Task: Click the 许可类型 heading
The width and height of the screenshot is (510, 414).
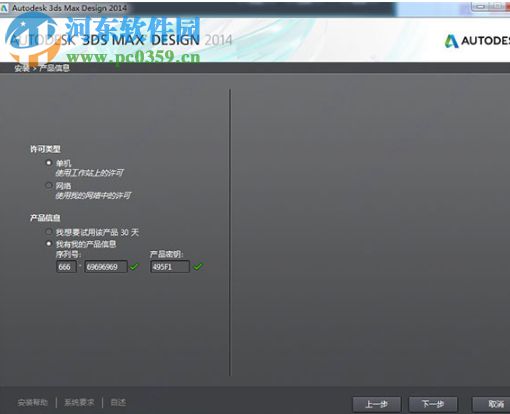Action: tap(45, 149)
